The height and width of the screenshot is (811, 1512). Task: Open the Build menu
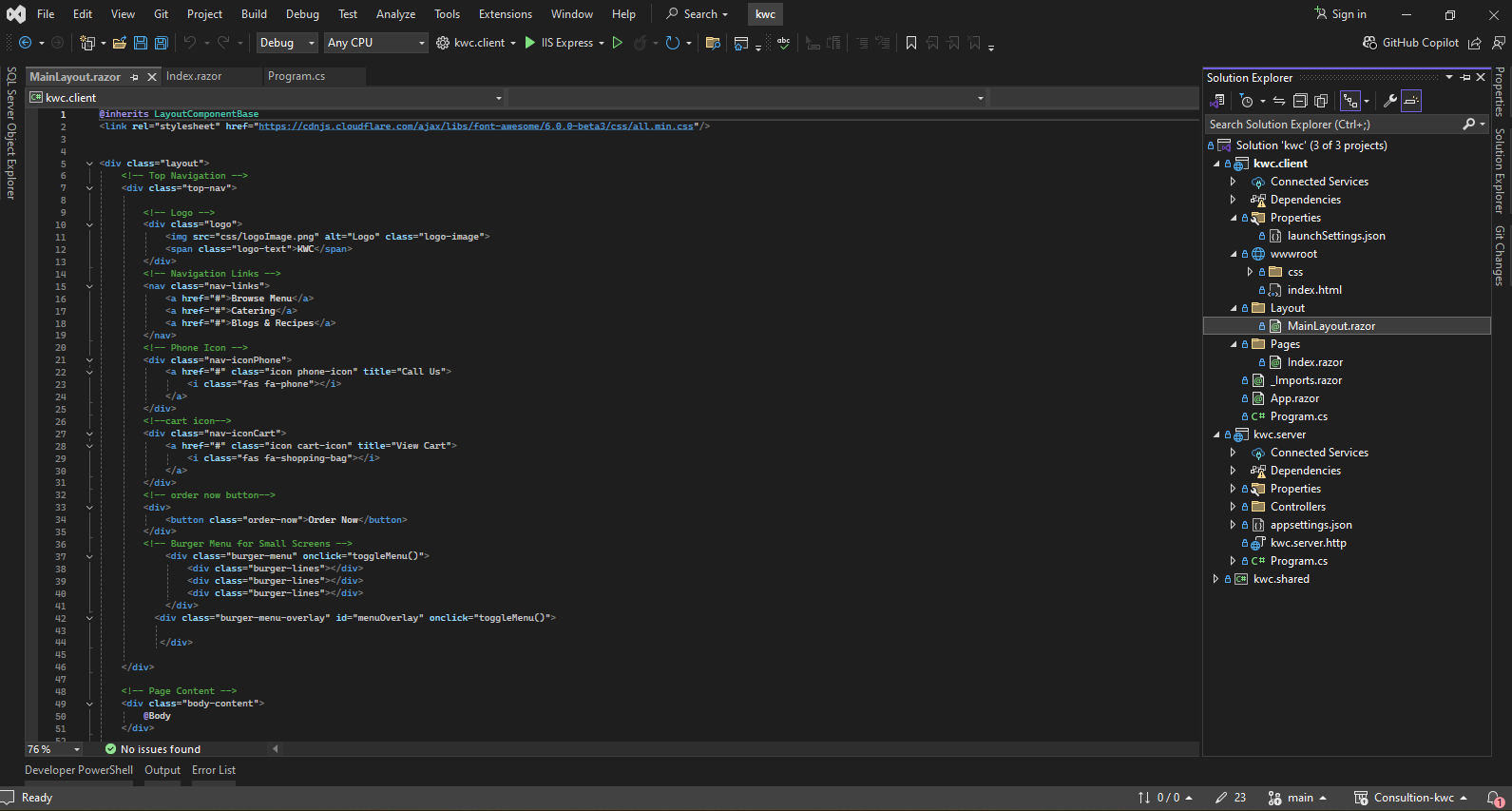click(x=254, y=14)
